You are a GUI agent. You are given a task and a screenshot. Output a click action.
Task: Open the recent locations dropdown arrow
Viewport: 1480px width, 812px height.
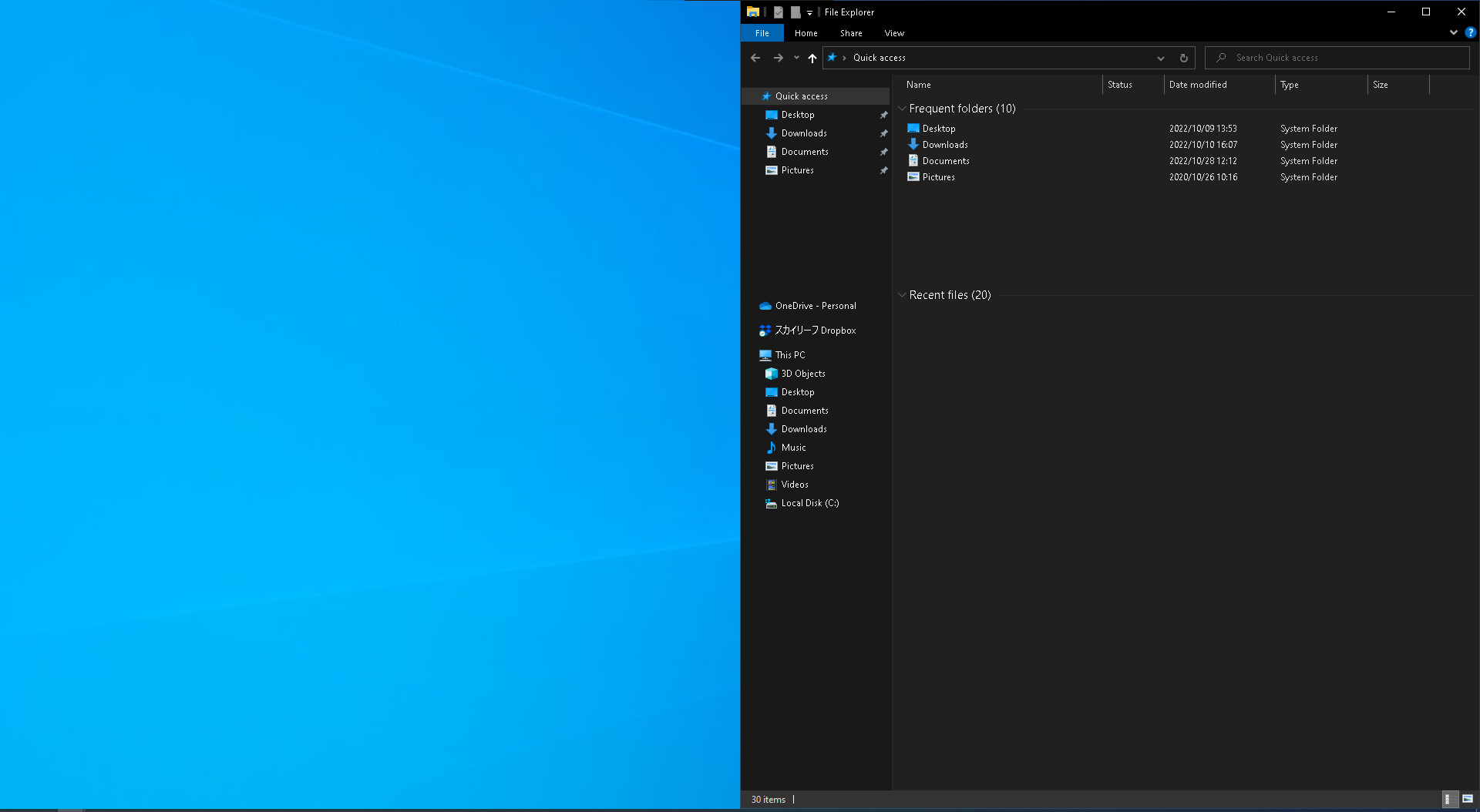click(x=796, y=58)
